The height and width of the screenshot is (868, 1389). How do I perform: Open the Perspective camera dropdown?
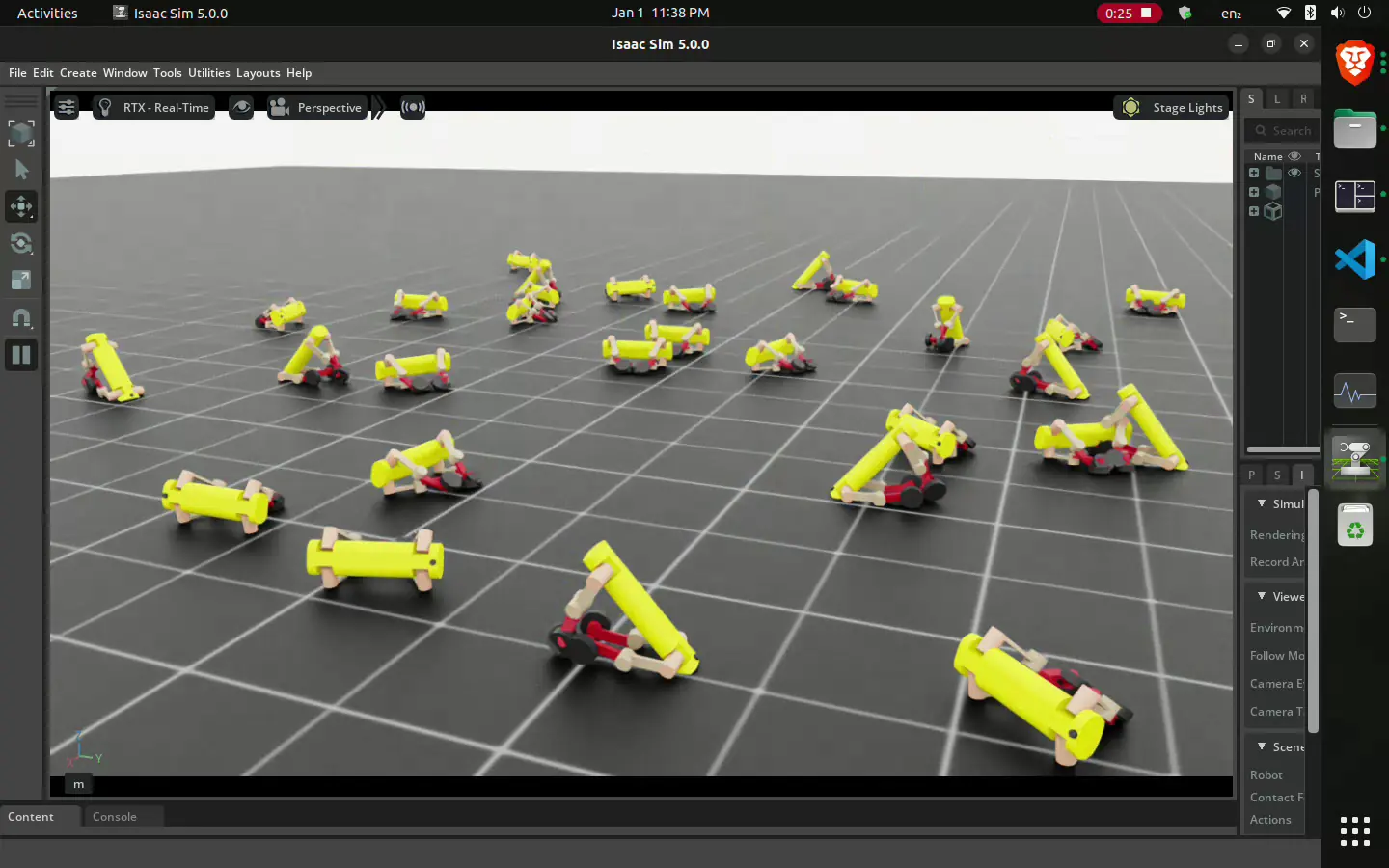[317, 107]
